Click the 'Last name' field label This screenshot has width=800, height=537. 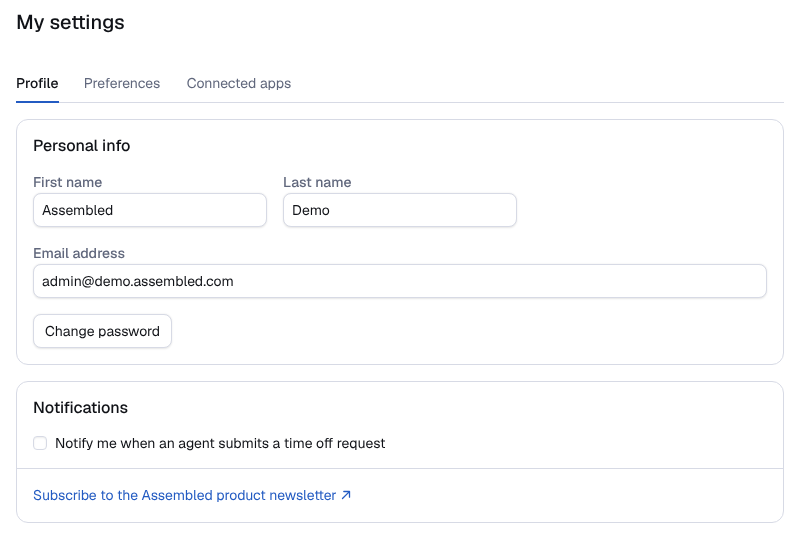point(317,182)
